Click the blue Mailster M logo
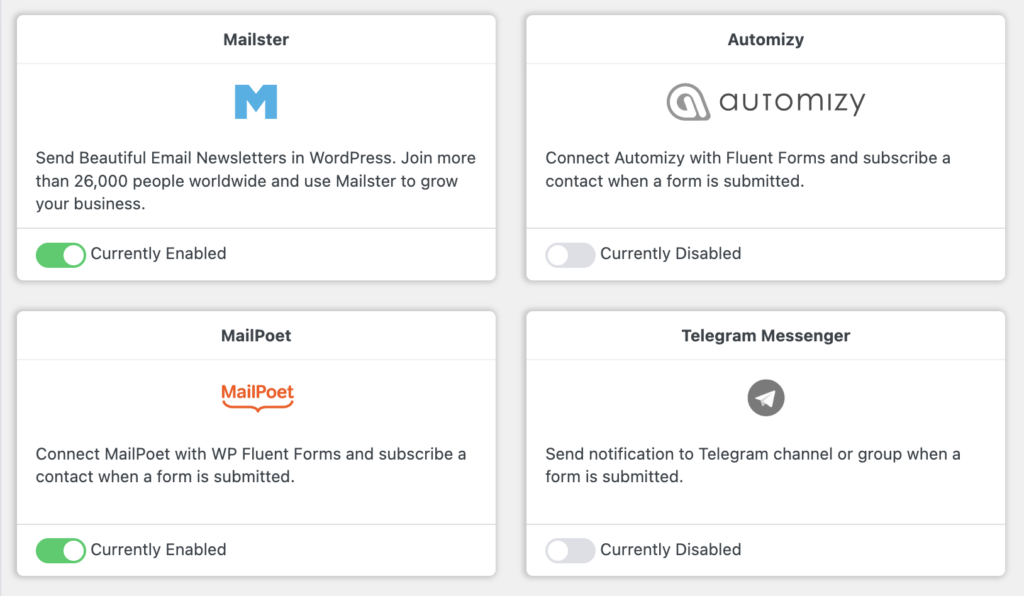This screenshot has height=596, width=1024. (x=256, y=102)
